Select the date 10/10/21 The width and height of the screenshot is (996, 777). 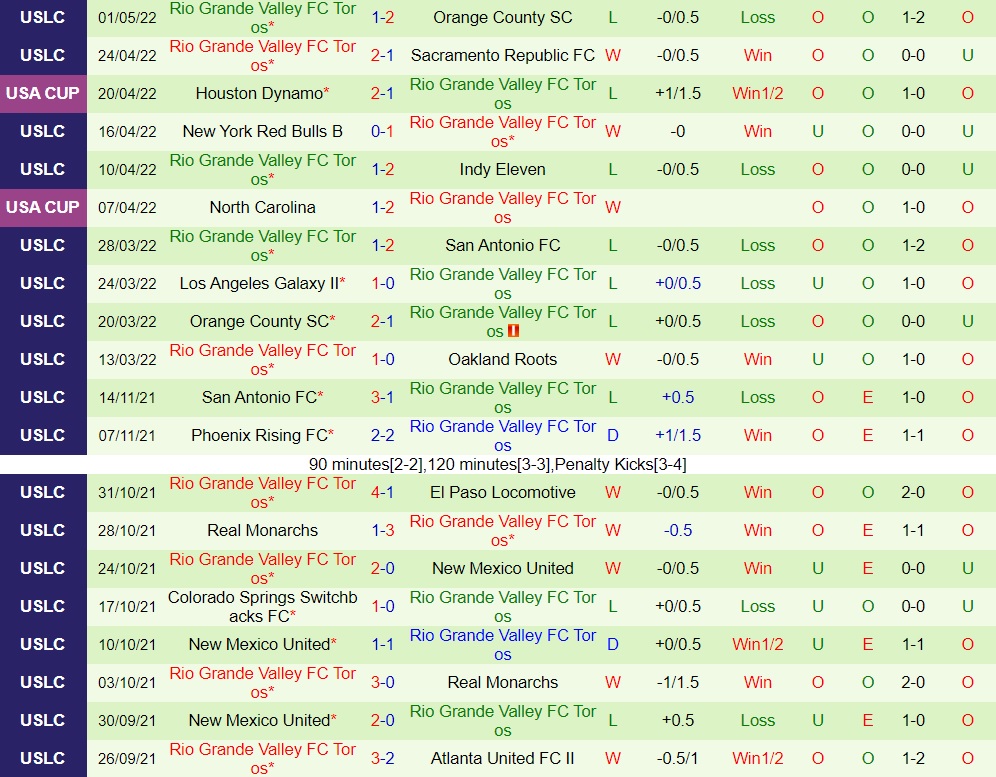pos(127,645)
